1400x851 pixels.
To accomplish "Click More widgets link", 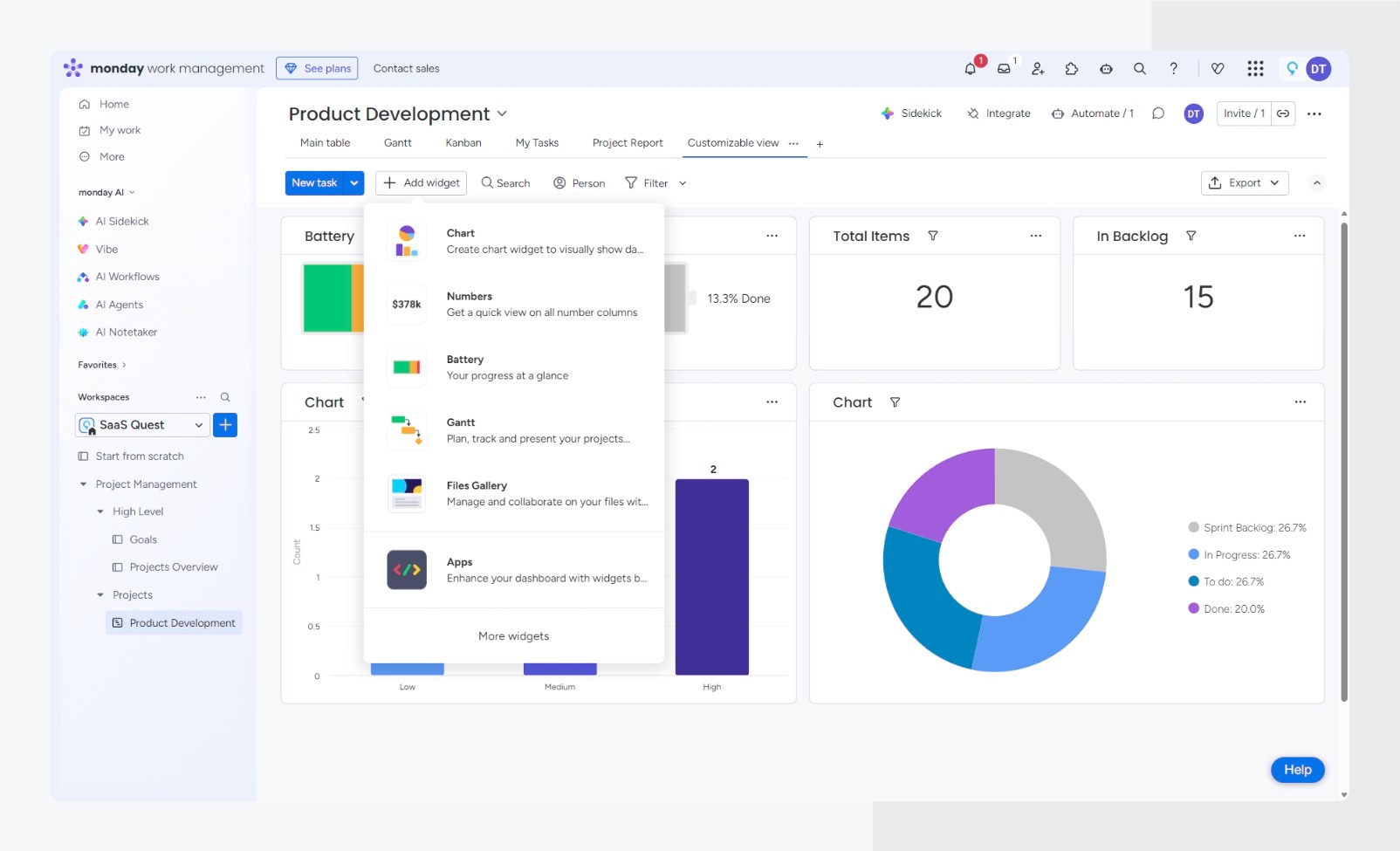I will (x=514, y=636).
